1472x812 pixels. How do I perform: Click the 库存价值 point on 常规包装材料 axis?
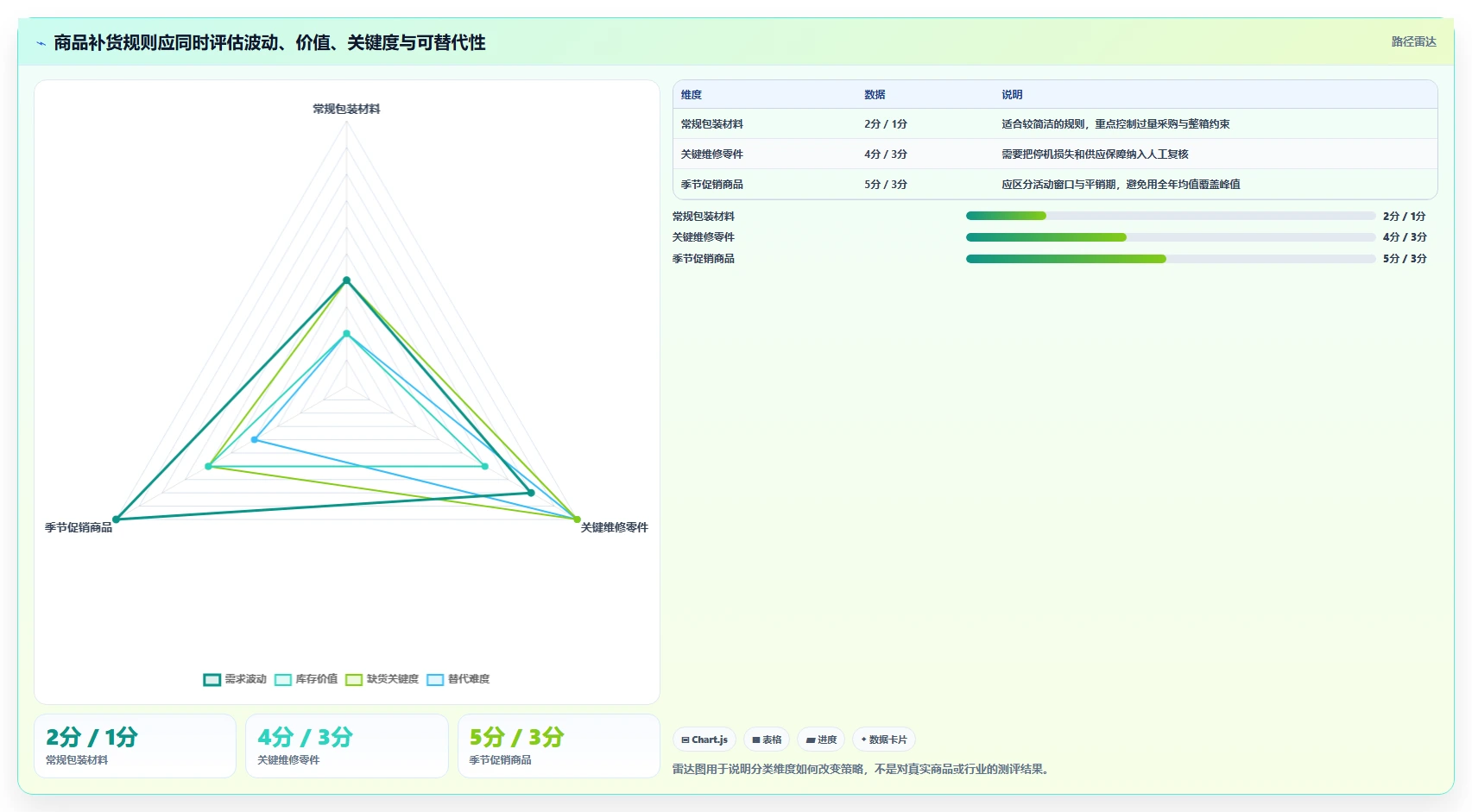[346, 334]
